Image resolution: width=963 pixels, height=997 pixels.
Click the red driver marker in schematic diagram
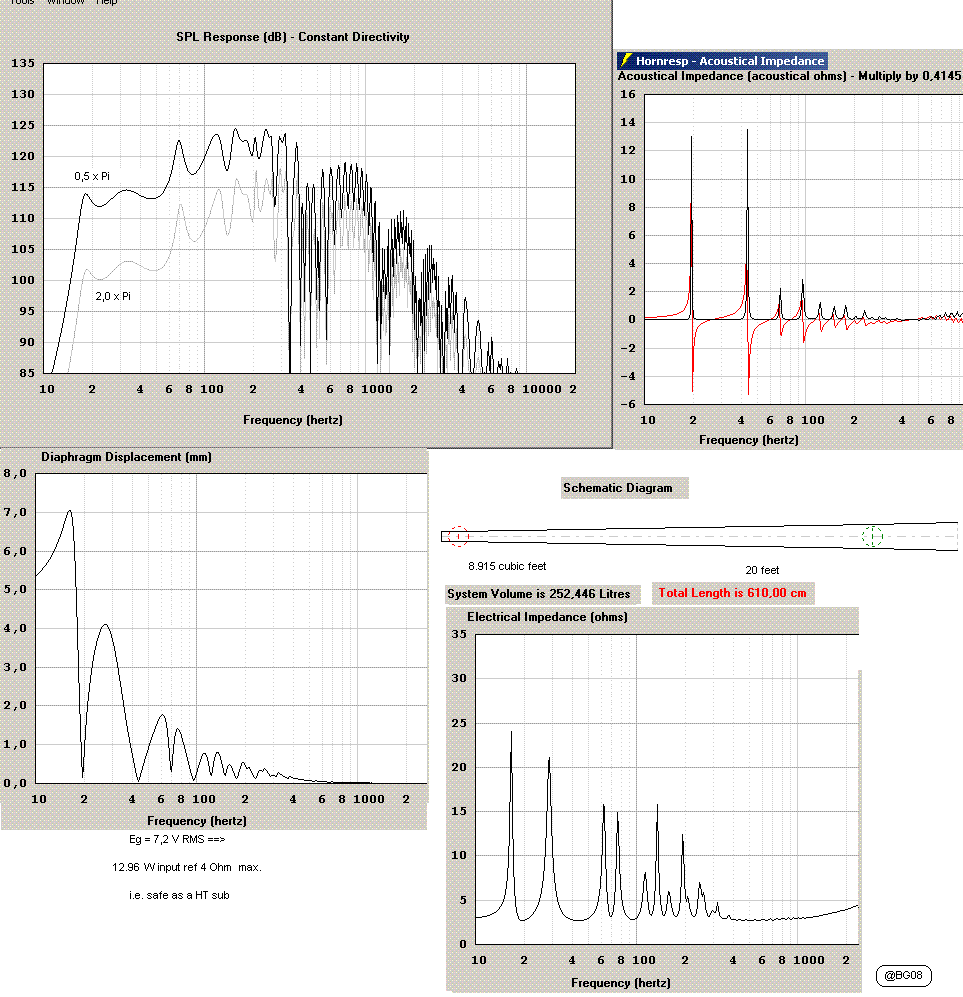pos(458,536)
